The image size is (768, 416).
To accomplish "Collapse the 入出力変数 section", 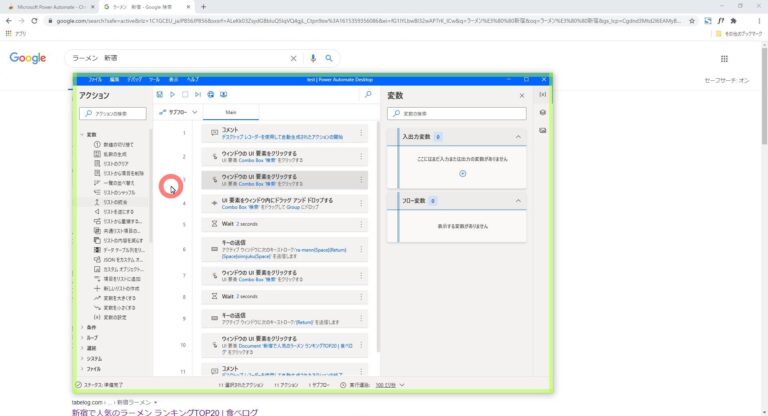I will (518, 137).
